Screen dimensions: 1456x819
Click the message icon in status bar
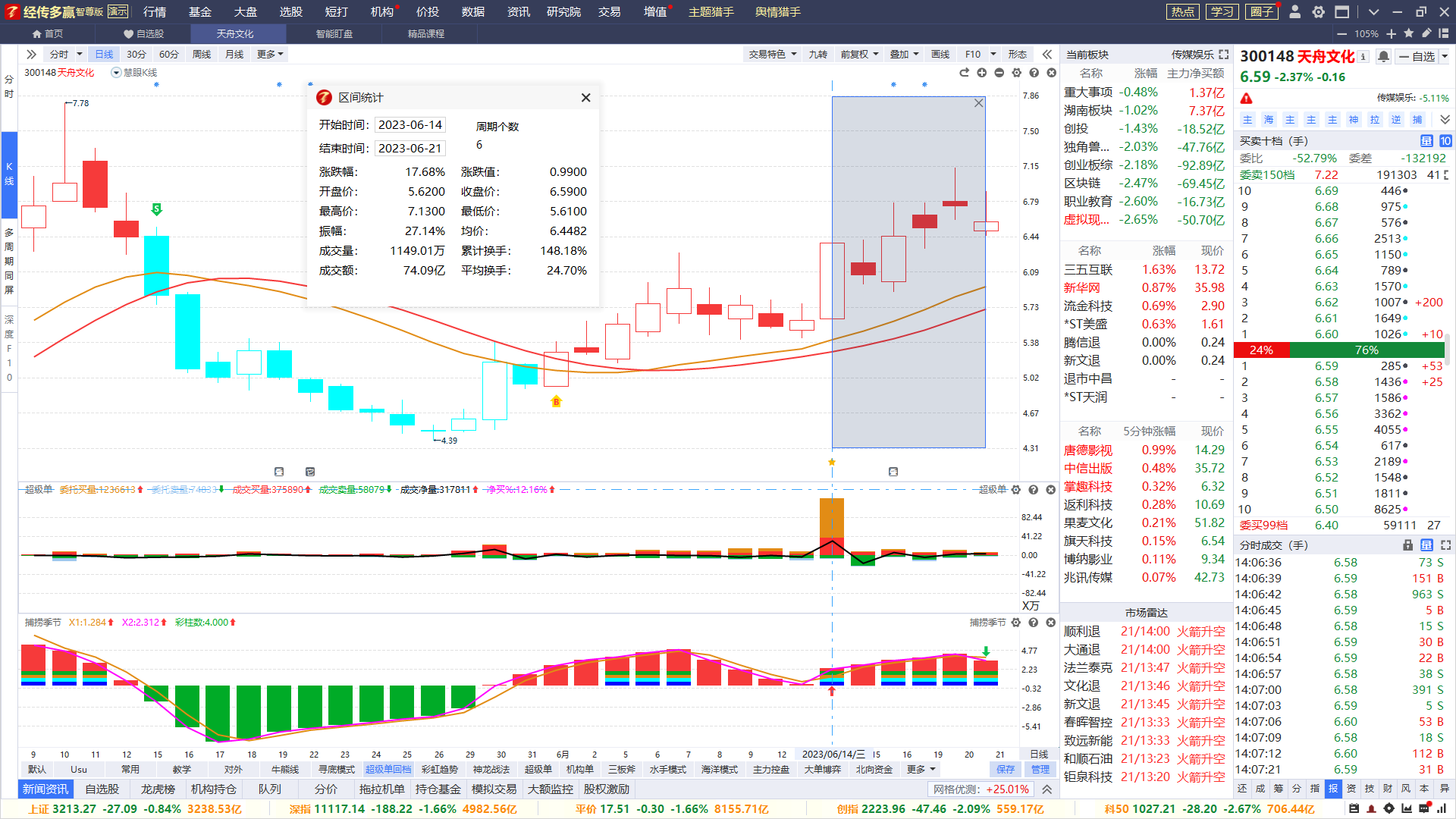point(1424,808)
